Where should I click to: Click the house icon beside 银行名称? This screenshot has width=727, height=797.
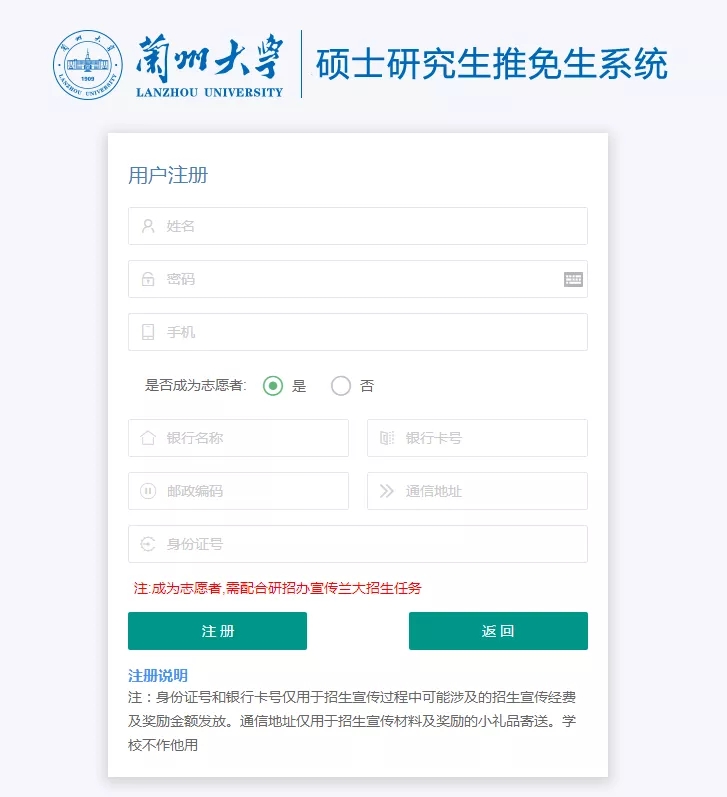[148, 438]
